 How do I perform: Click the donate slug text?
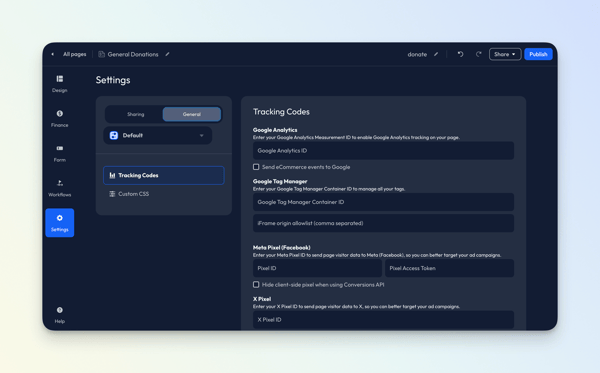click(417, 54)
